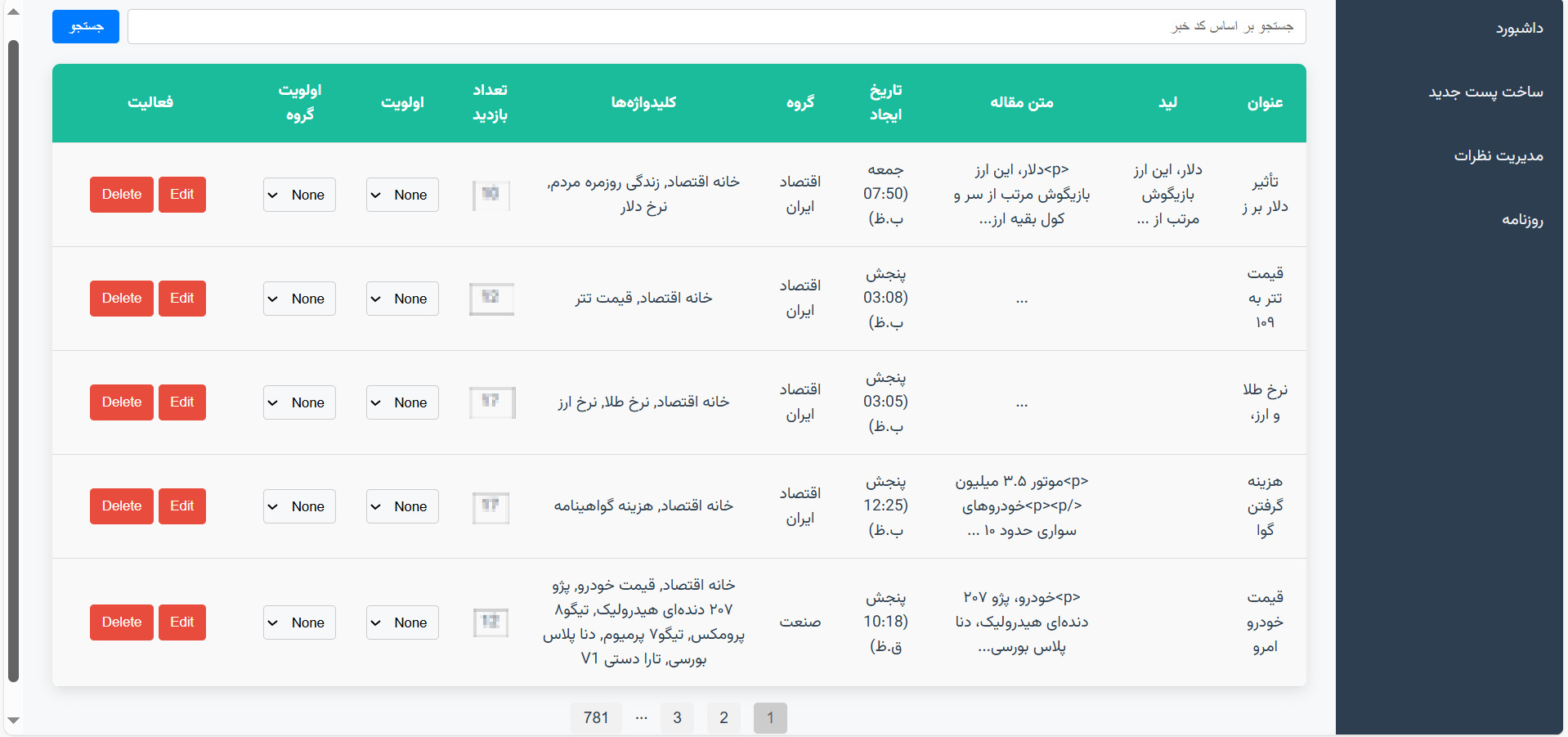Jump to last page 781
The image size is (1568, 737).
point(596,717)
